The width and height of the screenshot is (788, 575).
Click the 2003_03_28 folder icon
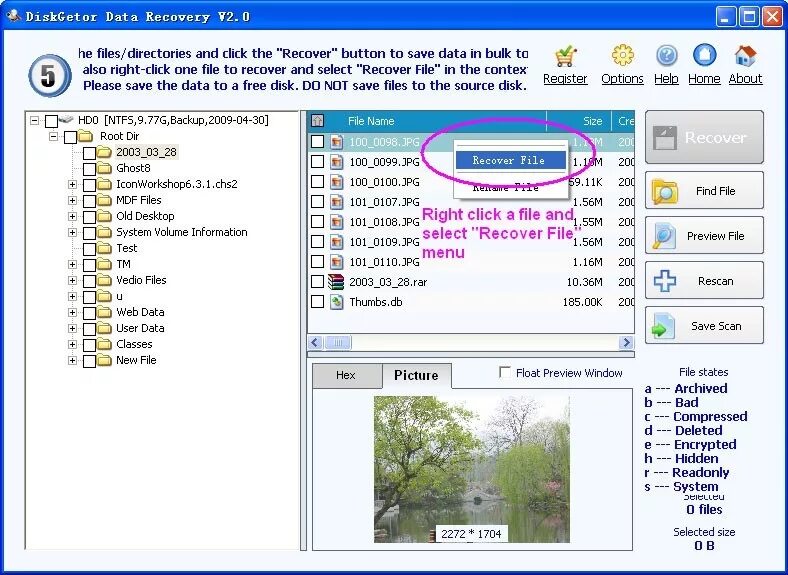click(x=104, y=152)
